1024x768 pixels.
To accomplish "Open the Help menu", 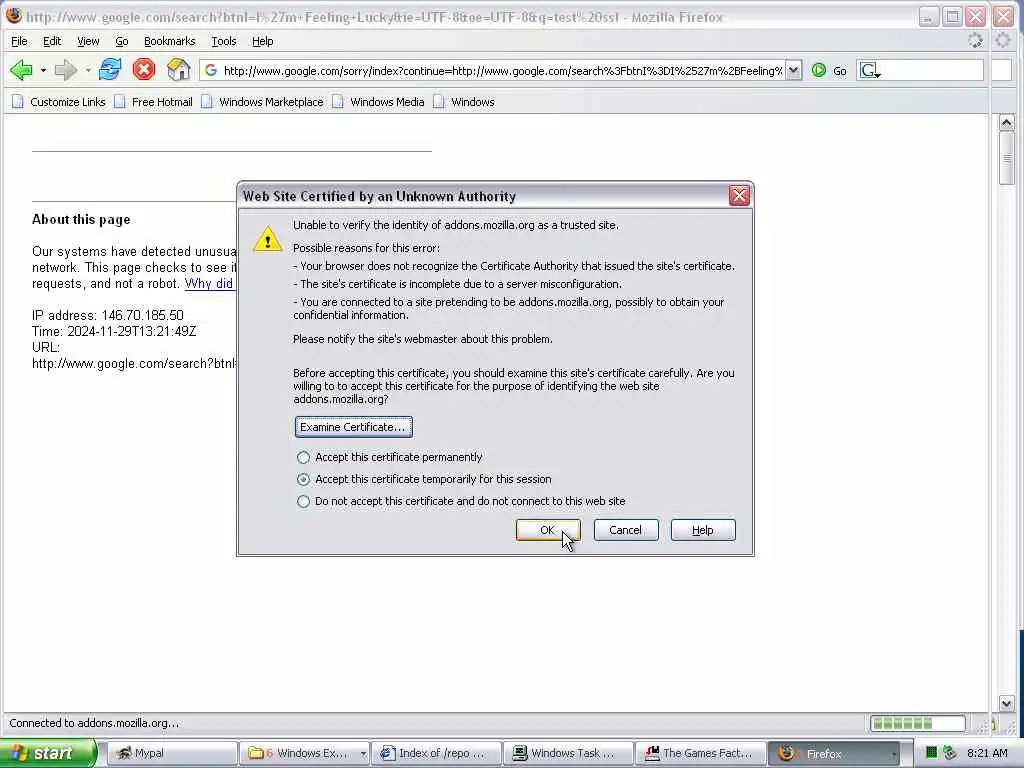I will click(263, 41).
